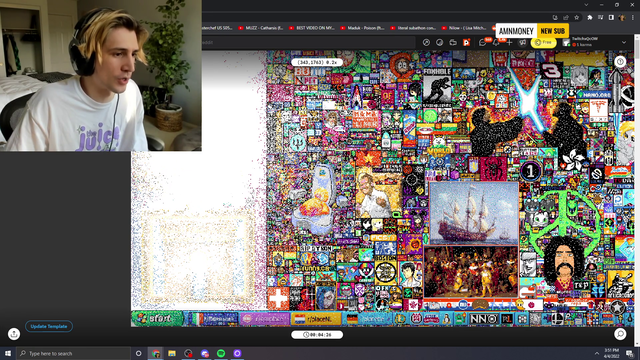
Task: Bookmark this page with star icon
Action: pyautogui.click(x=577, y=18)
